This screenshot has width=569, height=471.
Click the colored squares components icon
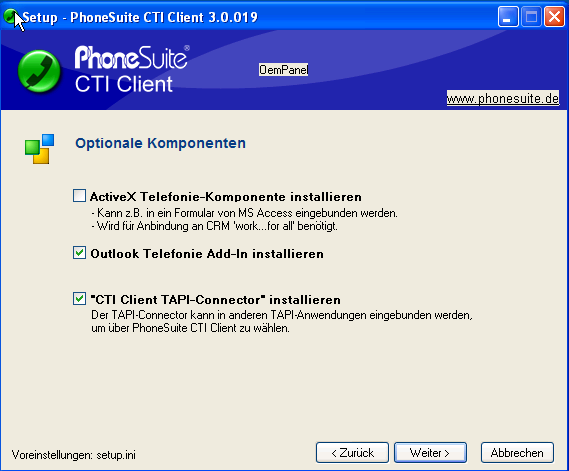(40, 149)
